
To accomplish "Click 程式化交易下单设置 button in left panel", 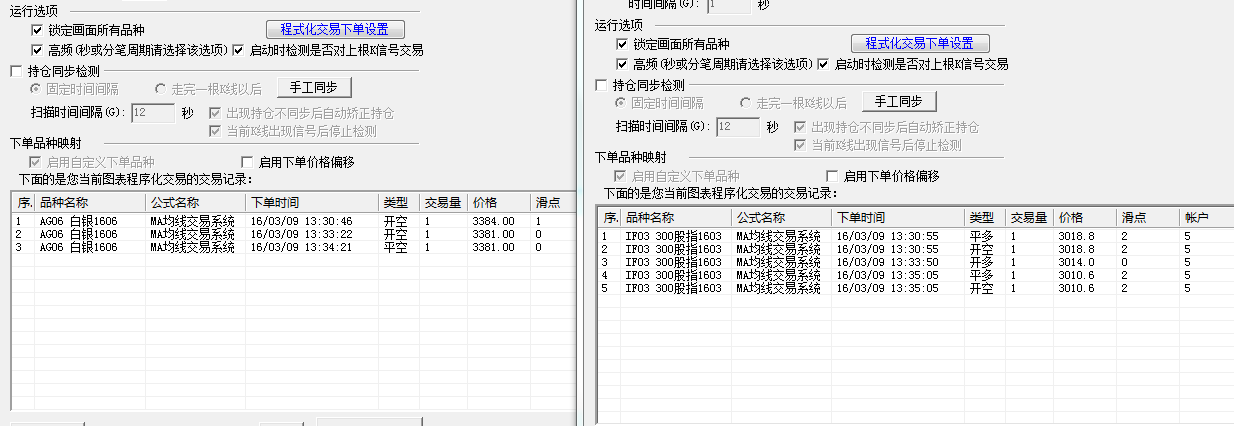I will (335, 29).
